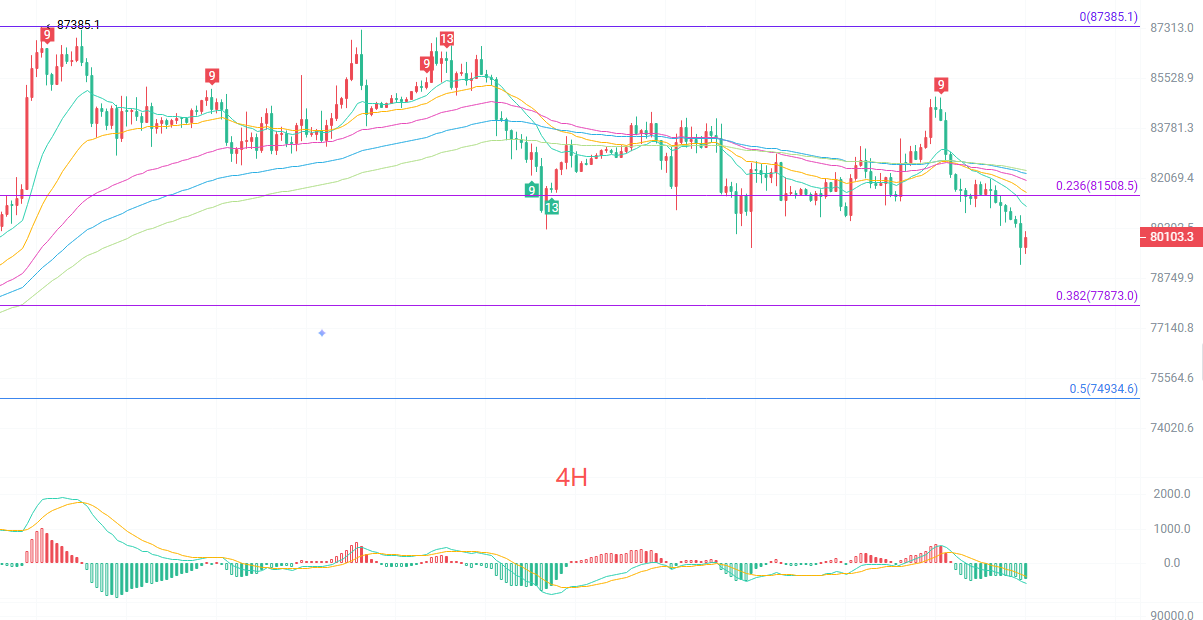The width and height of the screenshot is (1203, 620).
Task: Click the 90000.0 label below the MACD axis
Action: point(1171,615)
